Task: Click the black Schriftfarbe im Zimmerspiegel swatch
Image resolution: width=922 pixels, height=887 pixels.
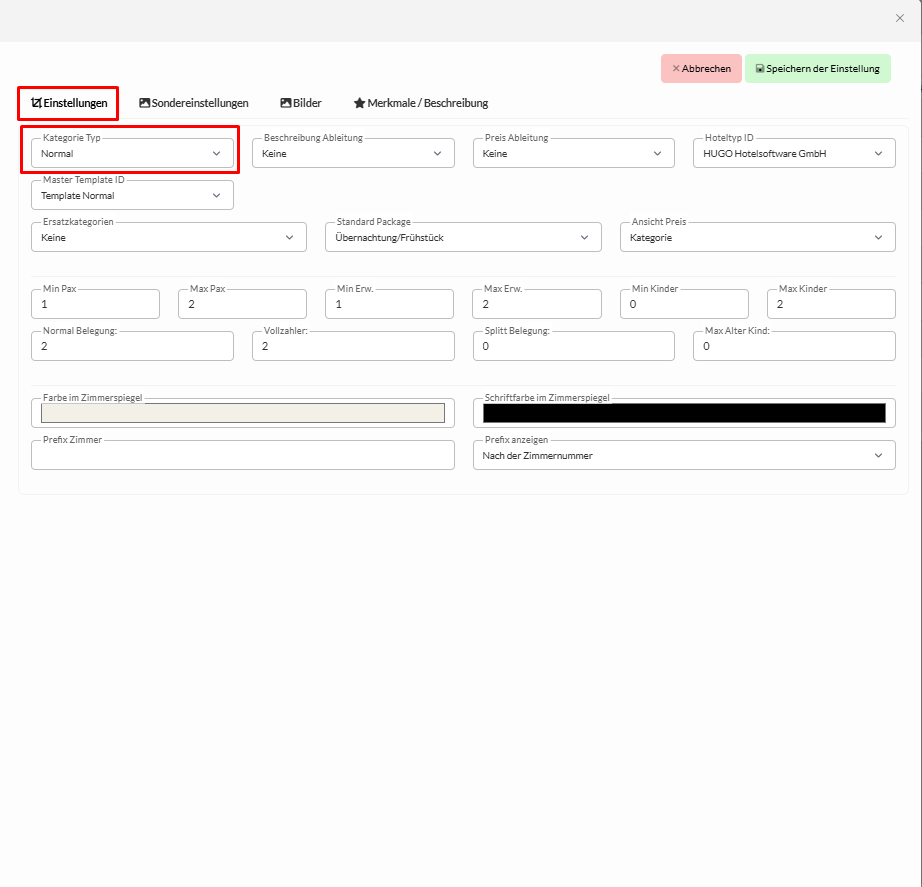Action: pyautogui.click(x=684, y=413)
